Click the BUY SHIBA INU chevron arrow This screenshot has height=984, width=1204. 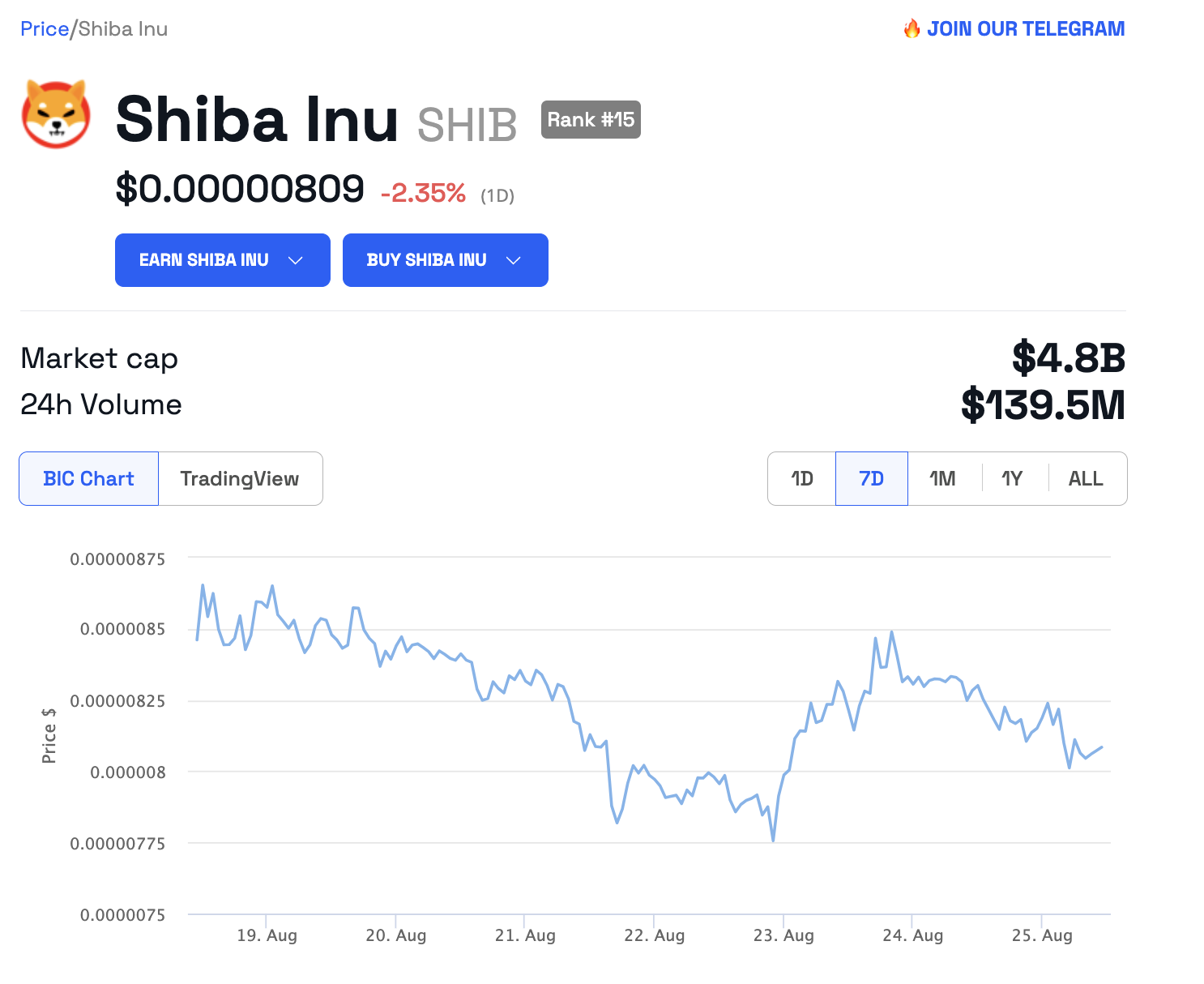coord(513,260)
